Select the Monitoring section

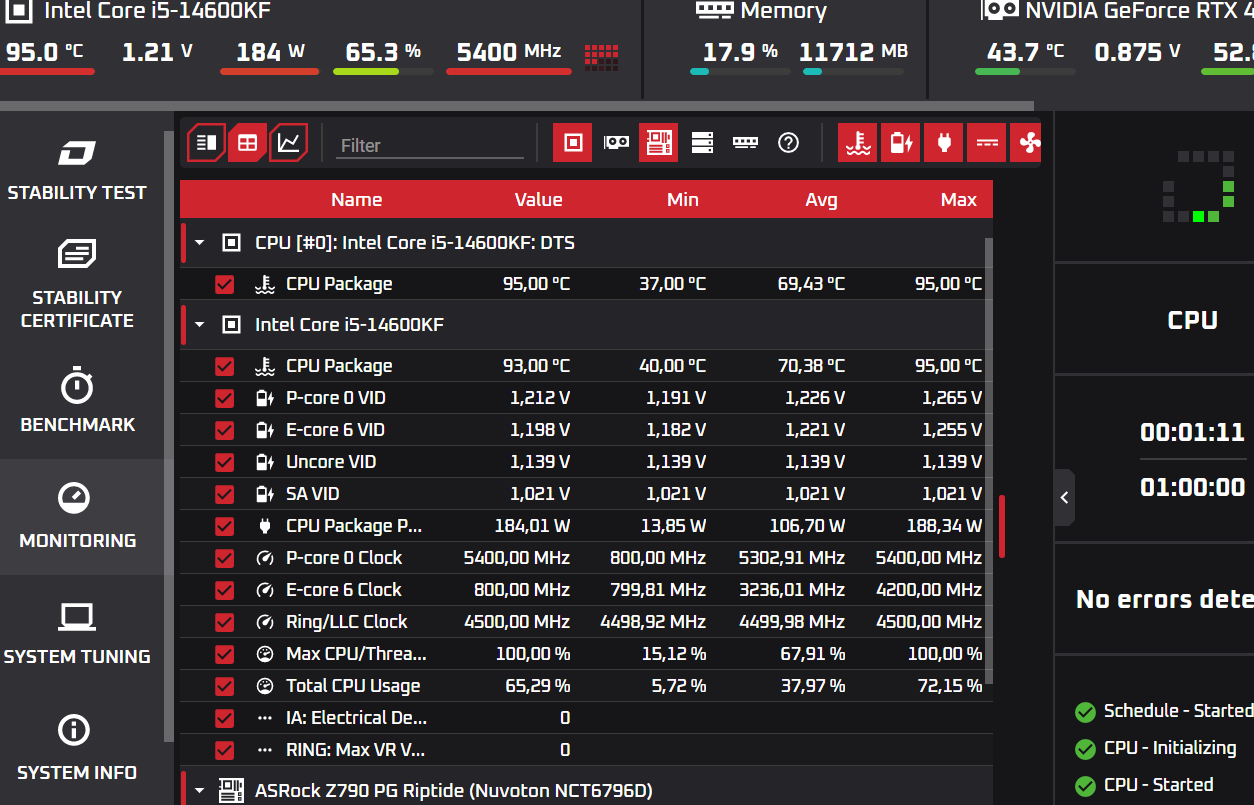77,516
